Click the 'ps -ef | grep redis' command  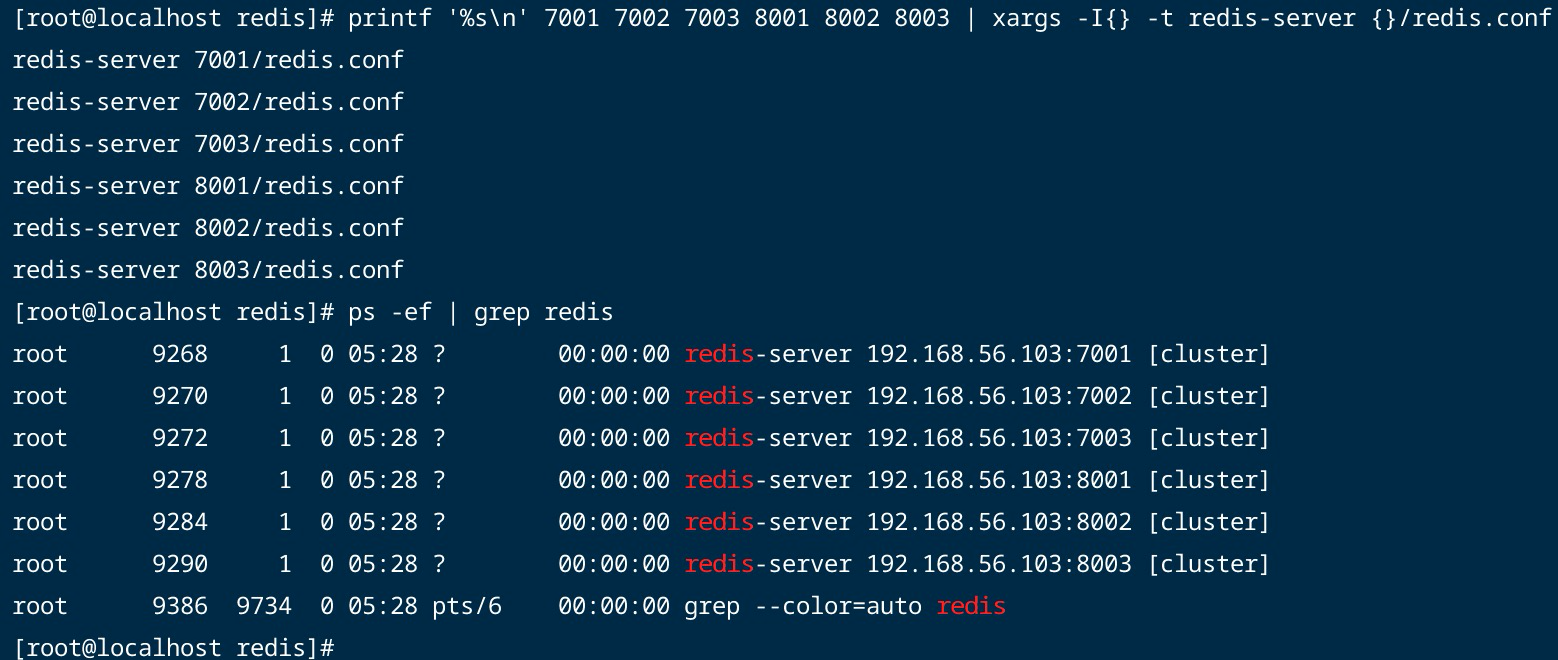[480, 312]
